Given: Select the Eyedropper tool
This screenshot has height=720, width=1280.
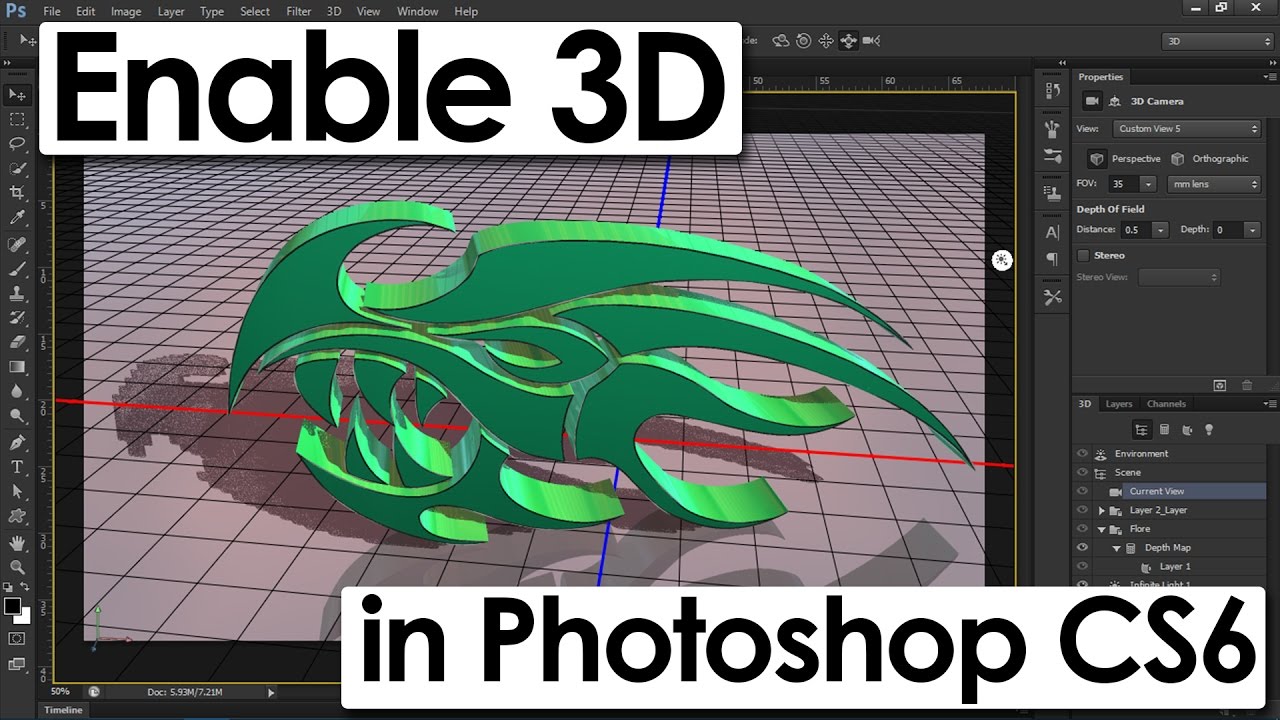Looking at the screenshot, I should click(17, 217).
